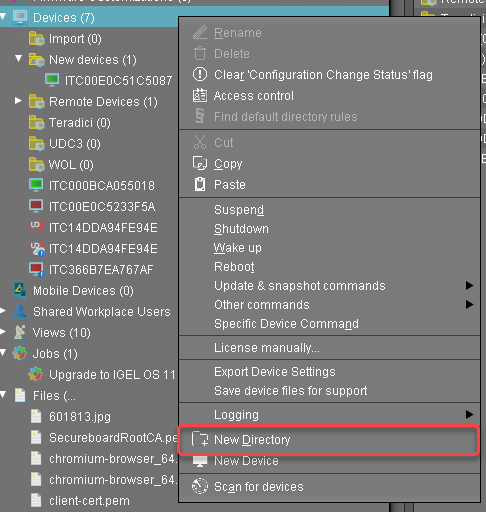Image resolution: width=486 pixels, height=512 pixels.
Task: Open the Logging submenu arrow
Action: point(469,414)
